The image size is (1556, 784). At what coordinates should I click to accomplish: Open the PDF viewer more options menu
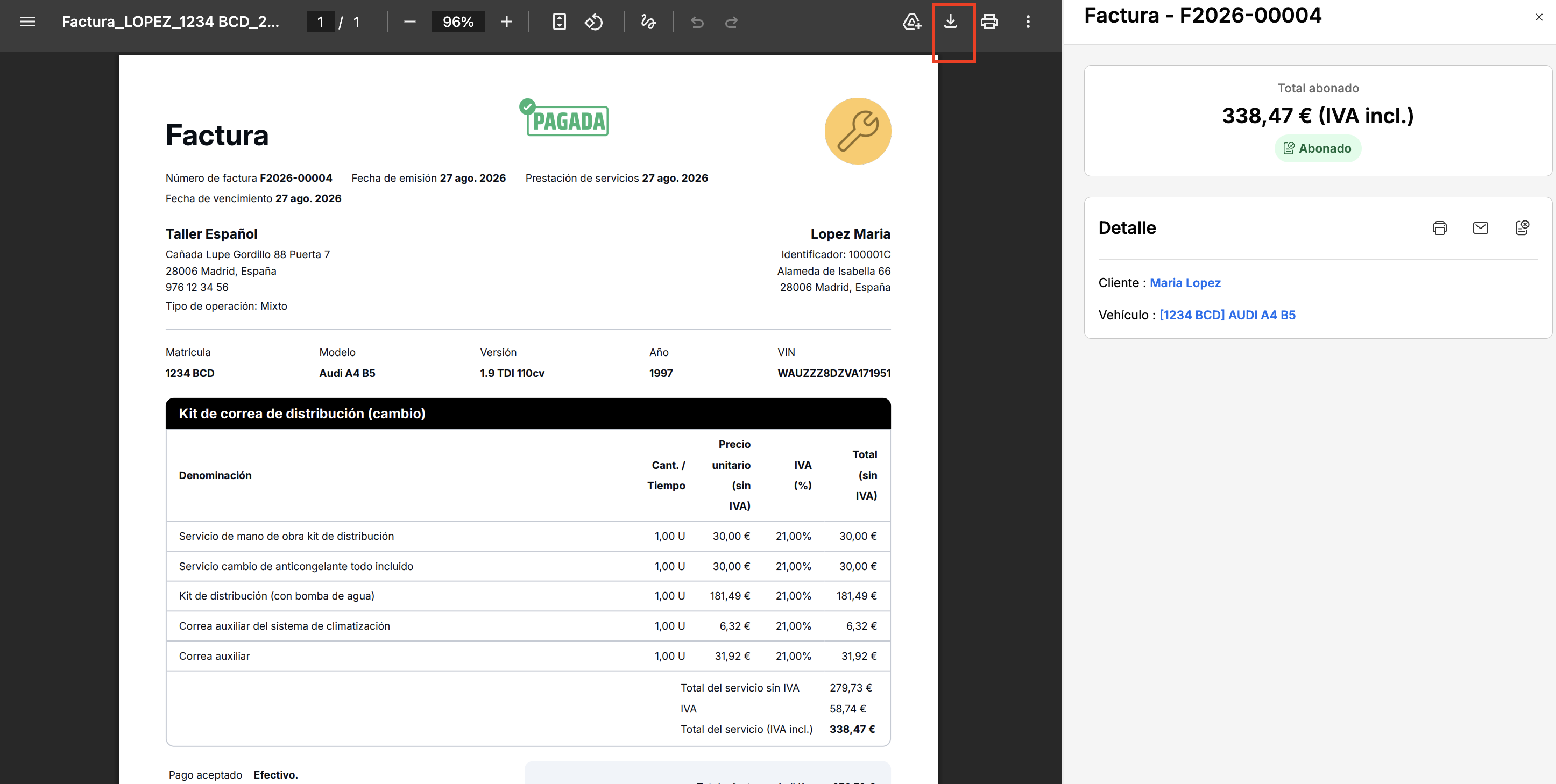coord(1028,22)
